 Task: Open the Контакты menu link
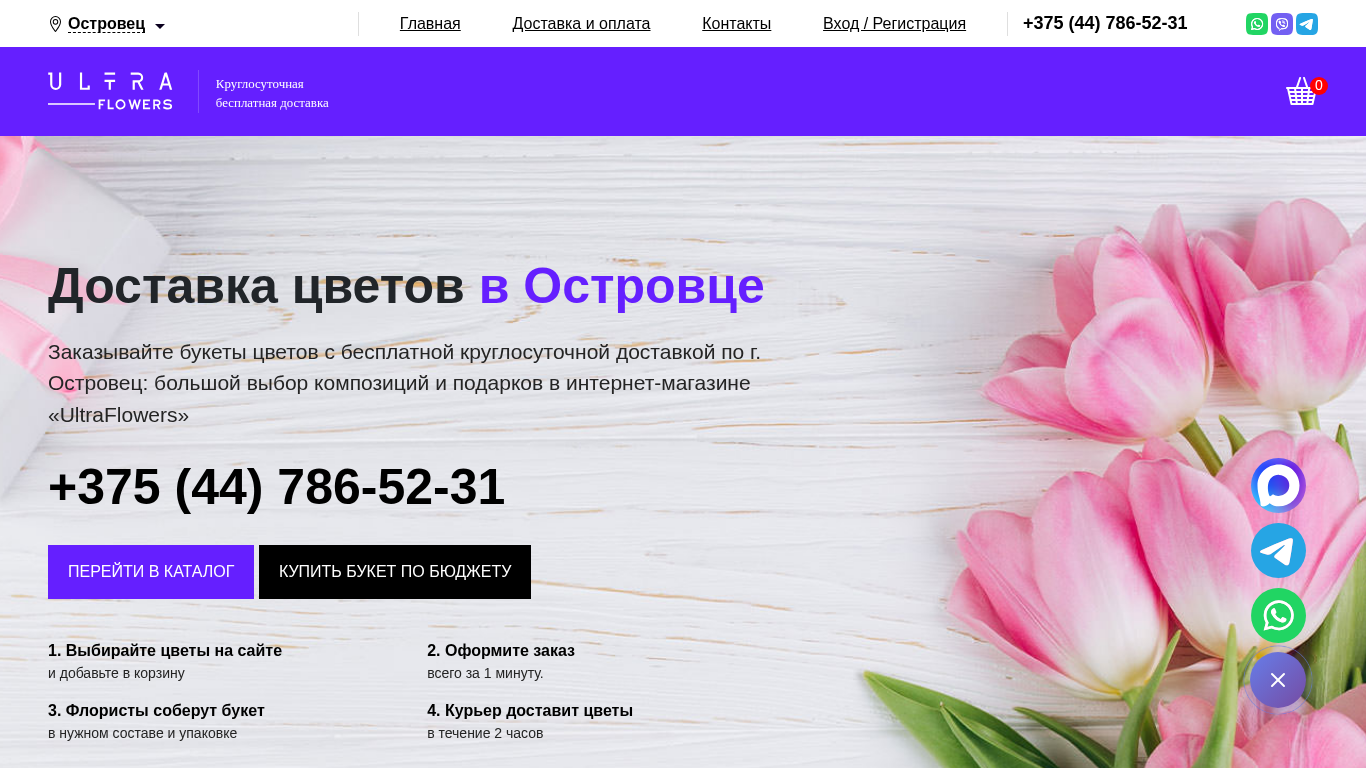pos(736,24)
